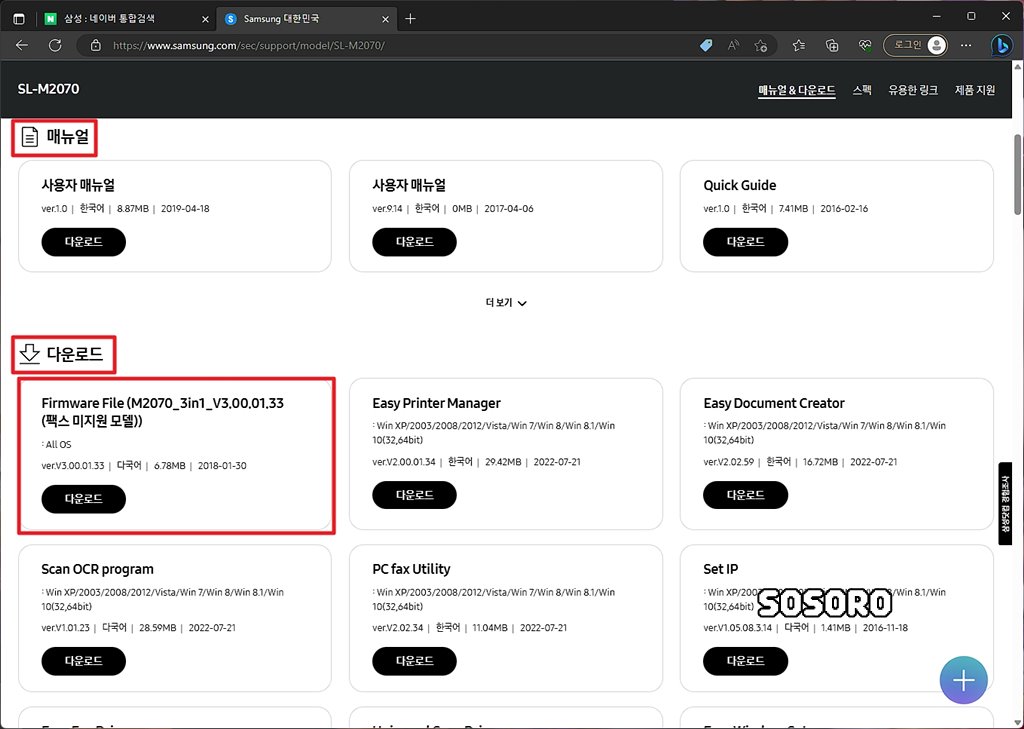1024x729 pixels.
Task: Download the 사용자 매뉴얼 ver.9.14
Action: click(414, 242)
